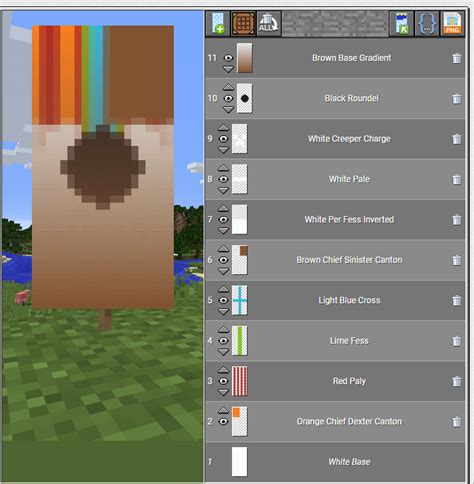Move White Creeper Charge layer down
This screenshot has height=484, width=474.
[x=223, y=150]
